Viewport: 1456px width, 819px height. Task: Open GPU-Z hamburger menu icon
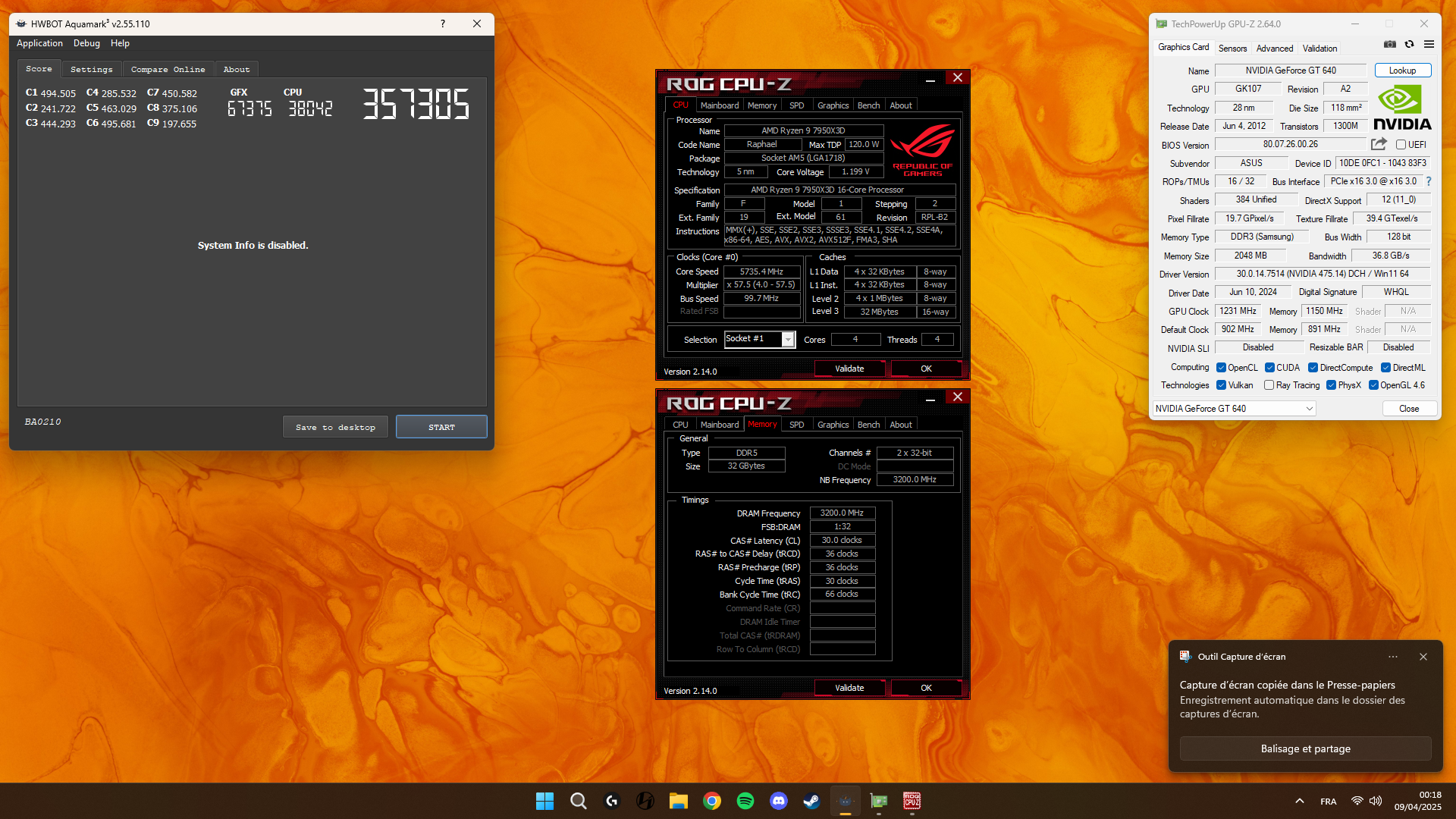tap(1429, 44)
